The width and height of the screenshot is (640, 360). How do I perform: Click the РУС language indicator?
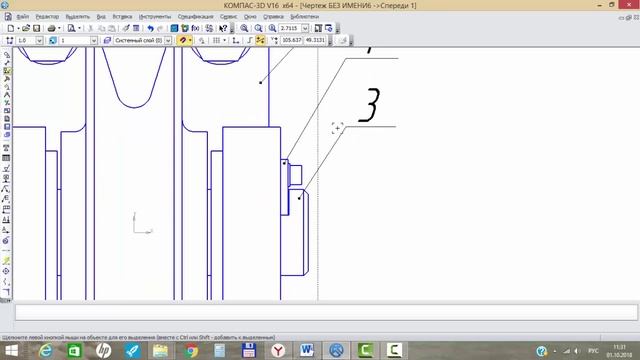click(x=593, y=351)
